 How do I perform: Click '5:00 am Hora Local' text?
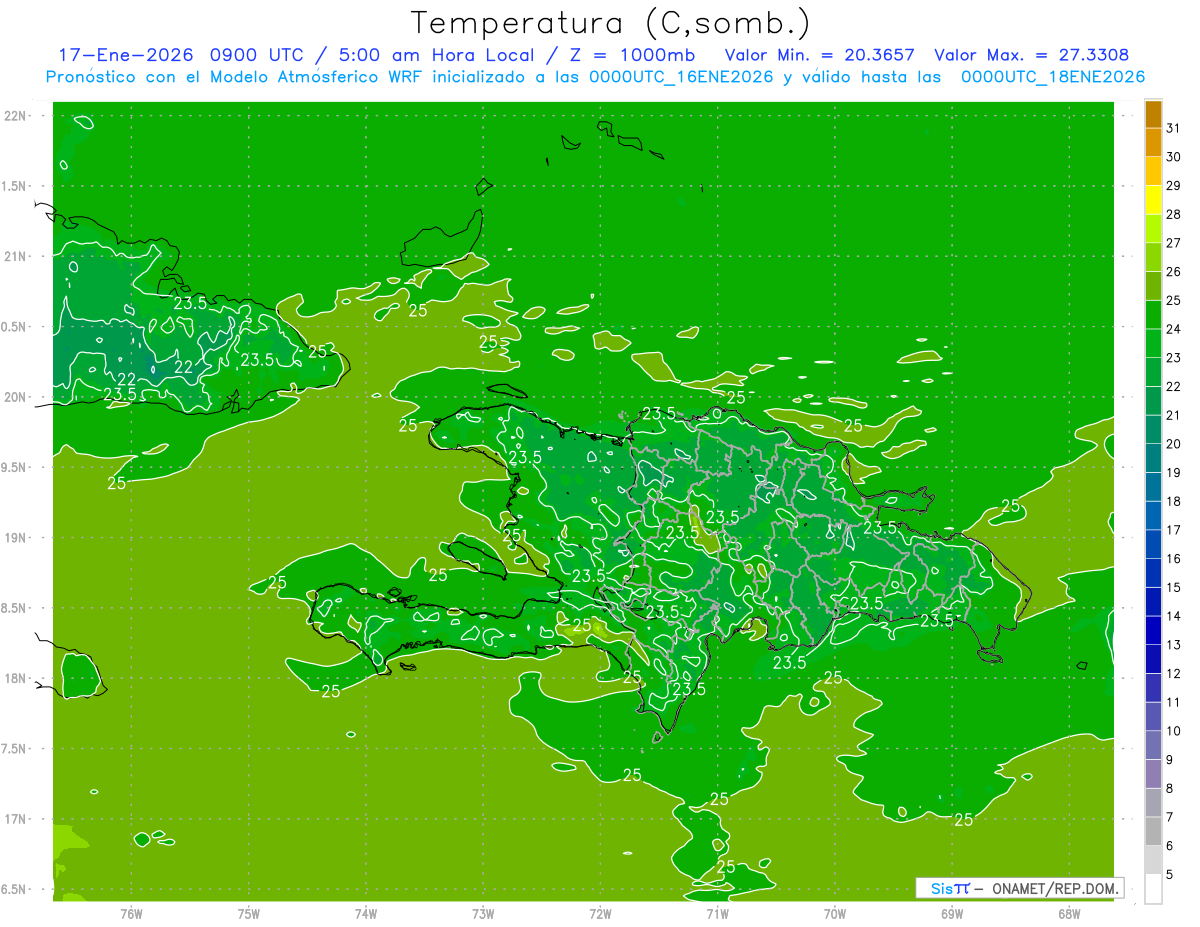coord(436,54)
